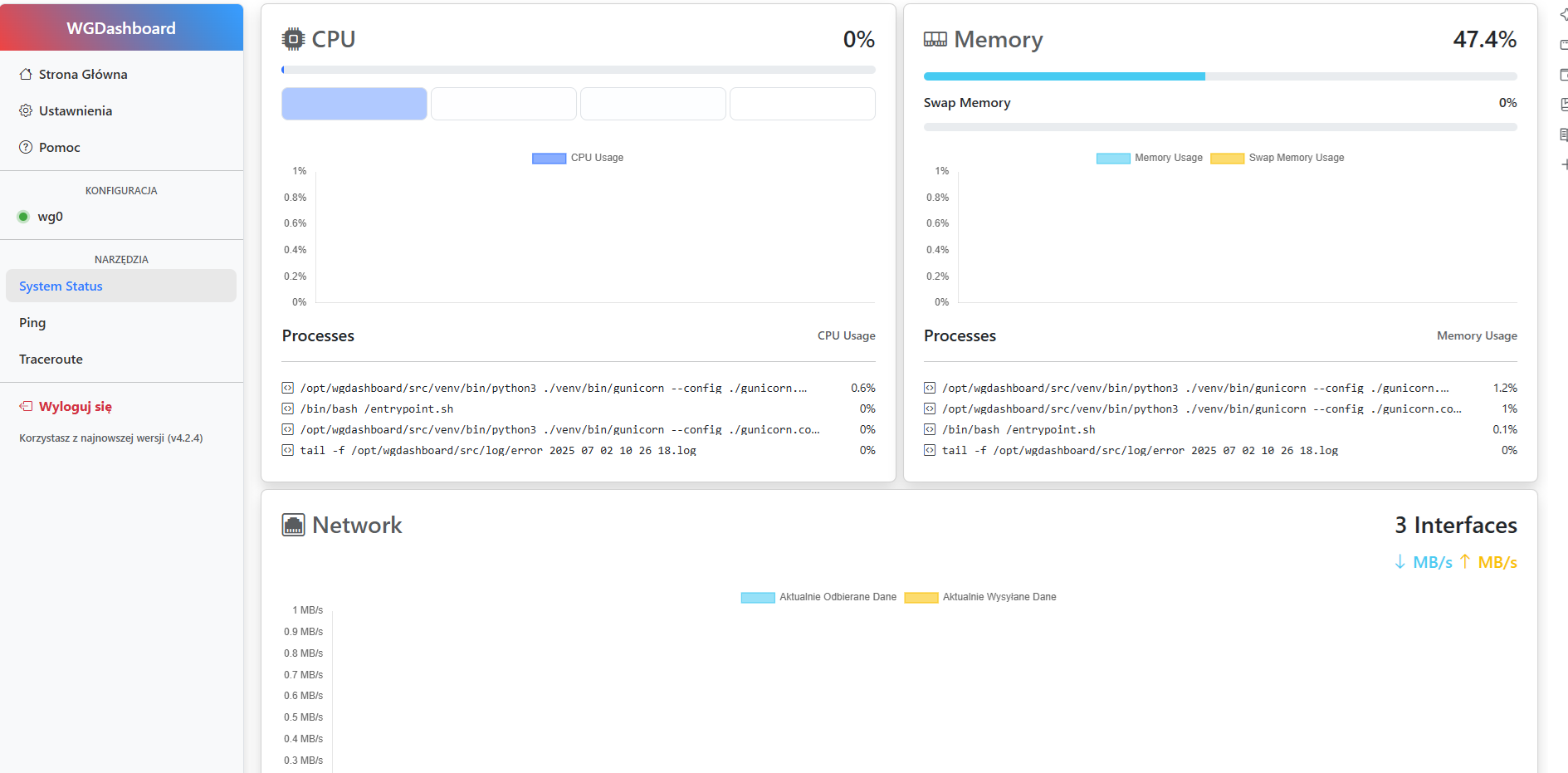Click the icon of the 0.6% gunicorn CPU process

(x=287, y=388)
